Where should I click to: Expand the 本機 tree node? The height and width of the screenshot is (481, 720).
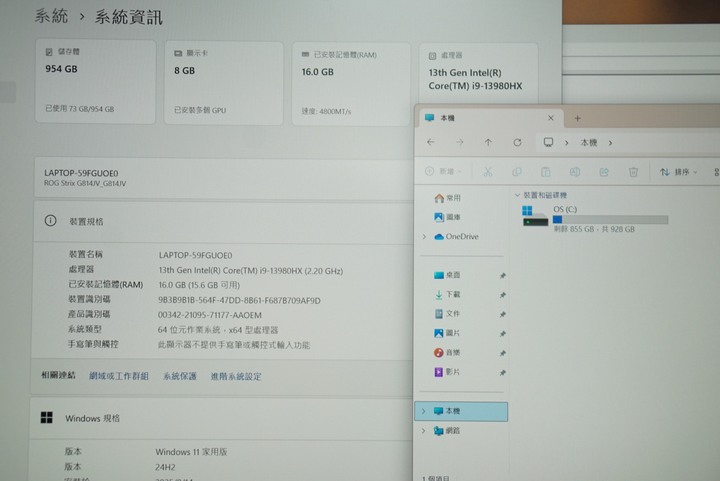[x=423, y=411]
